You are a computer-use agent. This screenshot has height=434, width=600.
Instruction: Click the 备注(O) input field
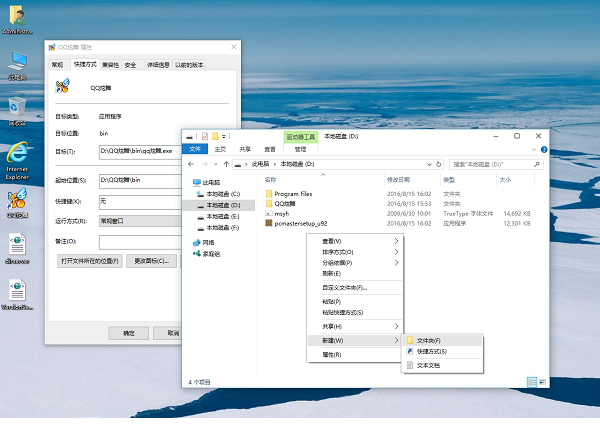click(x=140, y=242)
